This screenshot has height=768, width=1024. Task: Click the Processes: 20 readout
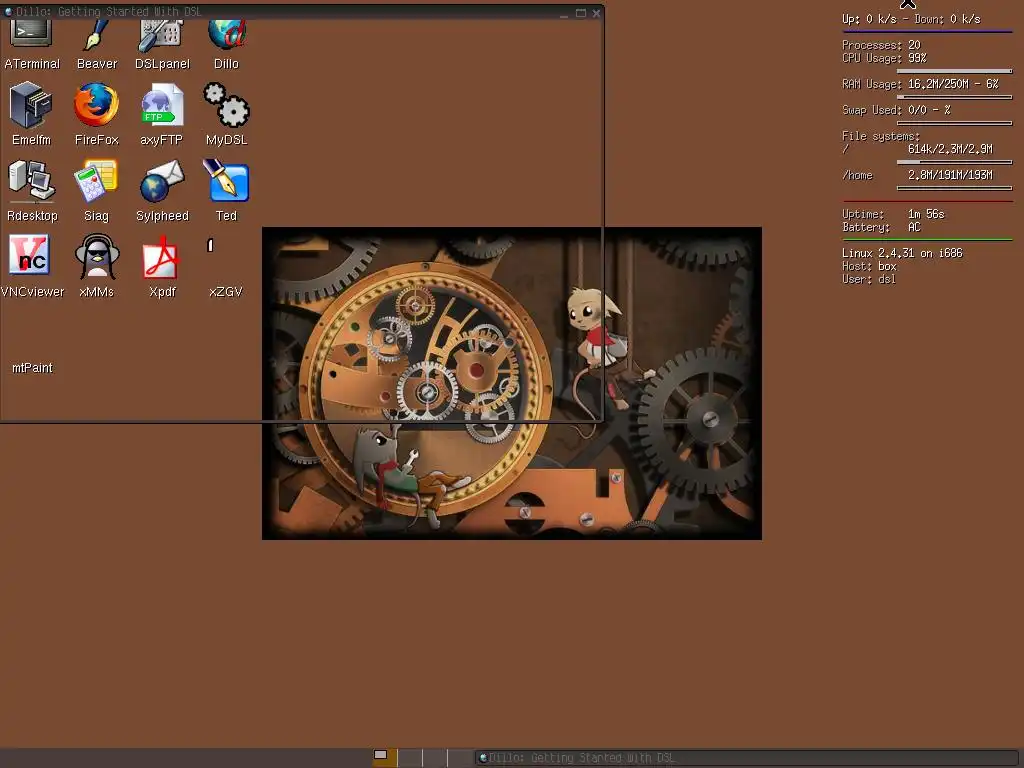pyautogui.click(x=881, y=45)
